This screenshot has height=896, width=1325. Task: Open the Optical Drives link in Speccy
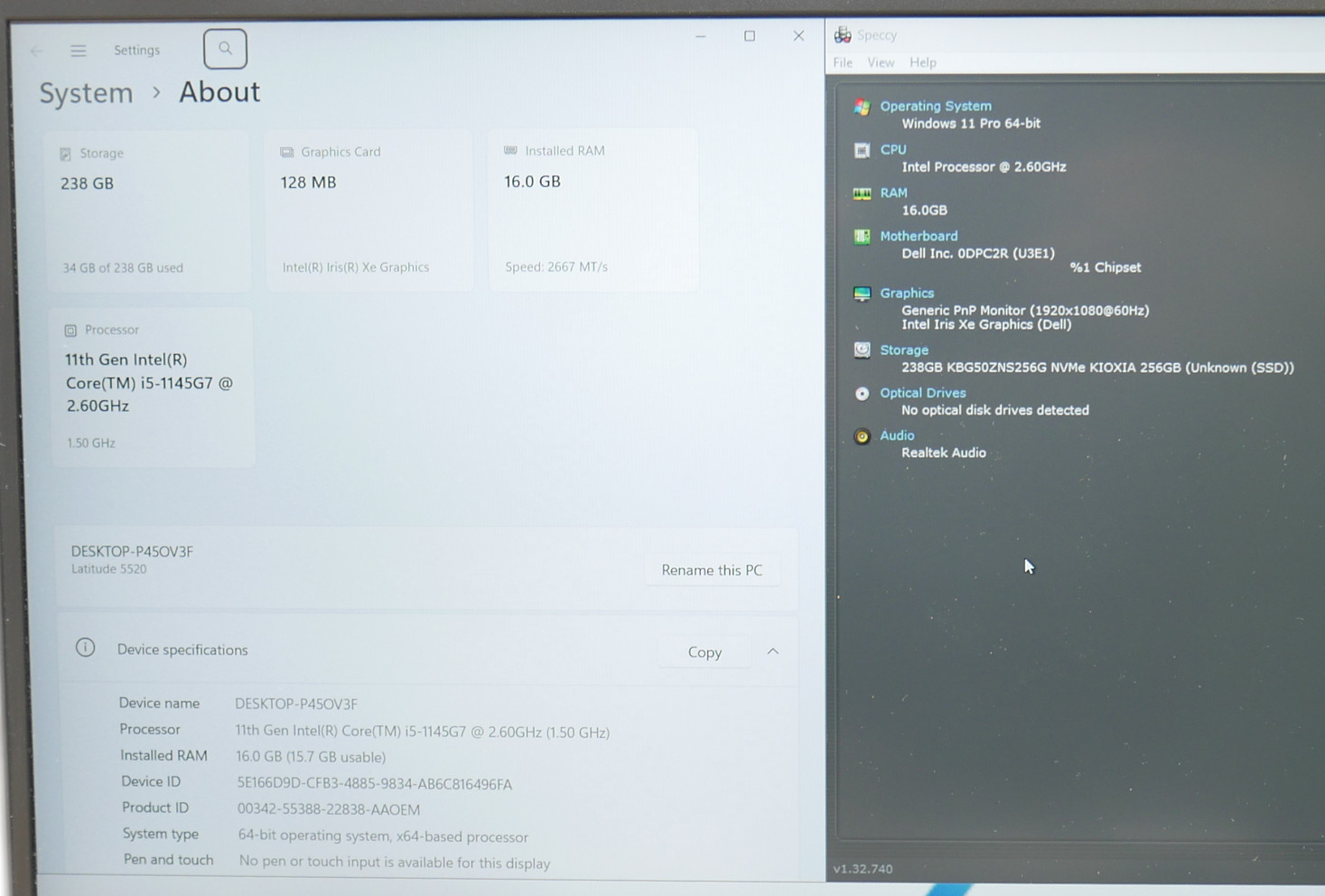click(923, 393)
